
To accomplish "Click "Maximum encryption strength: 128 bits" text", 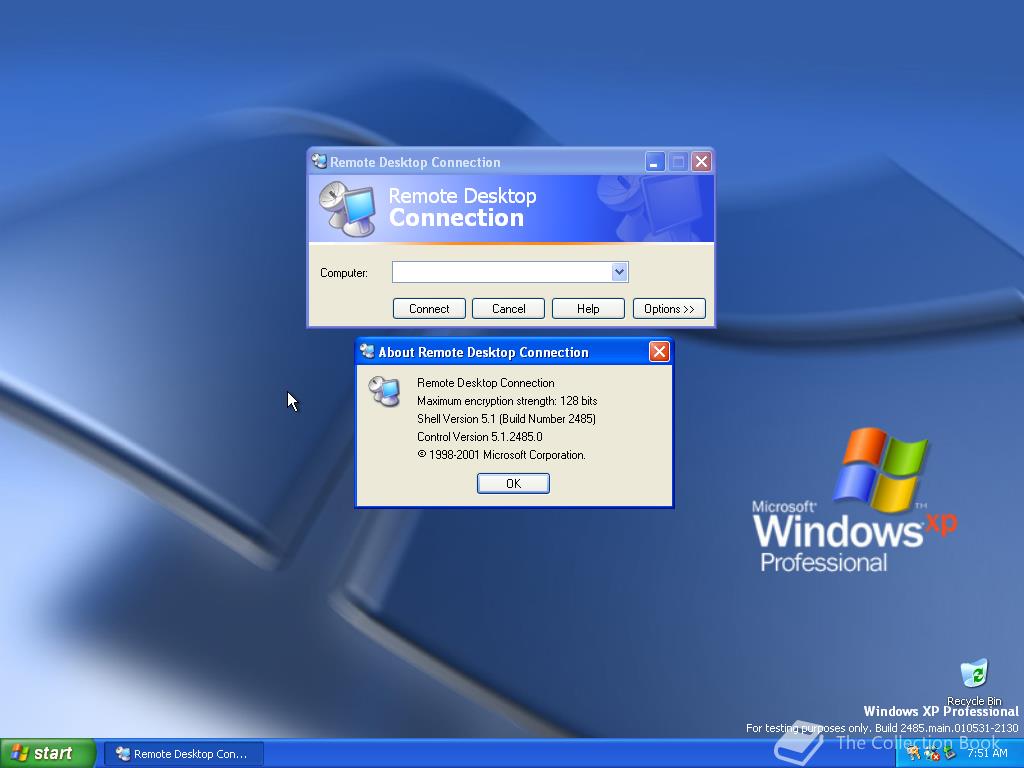I will point(507,400).
